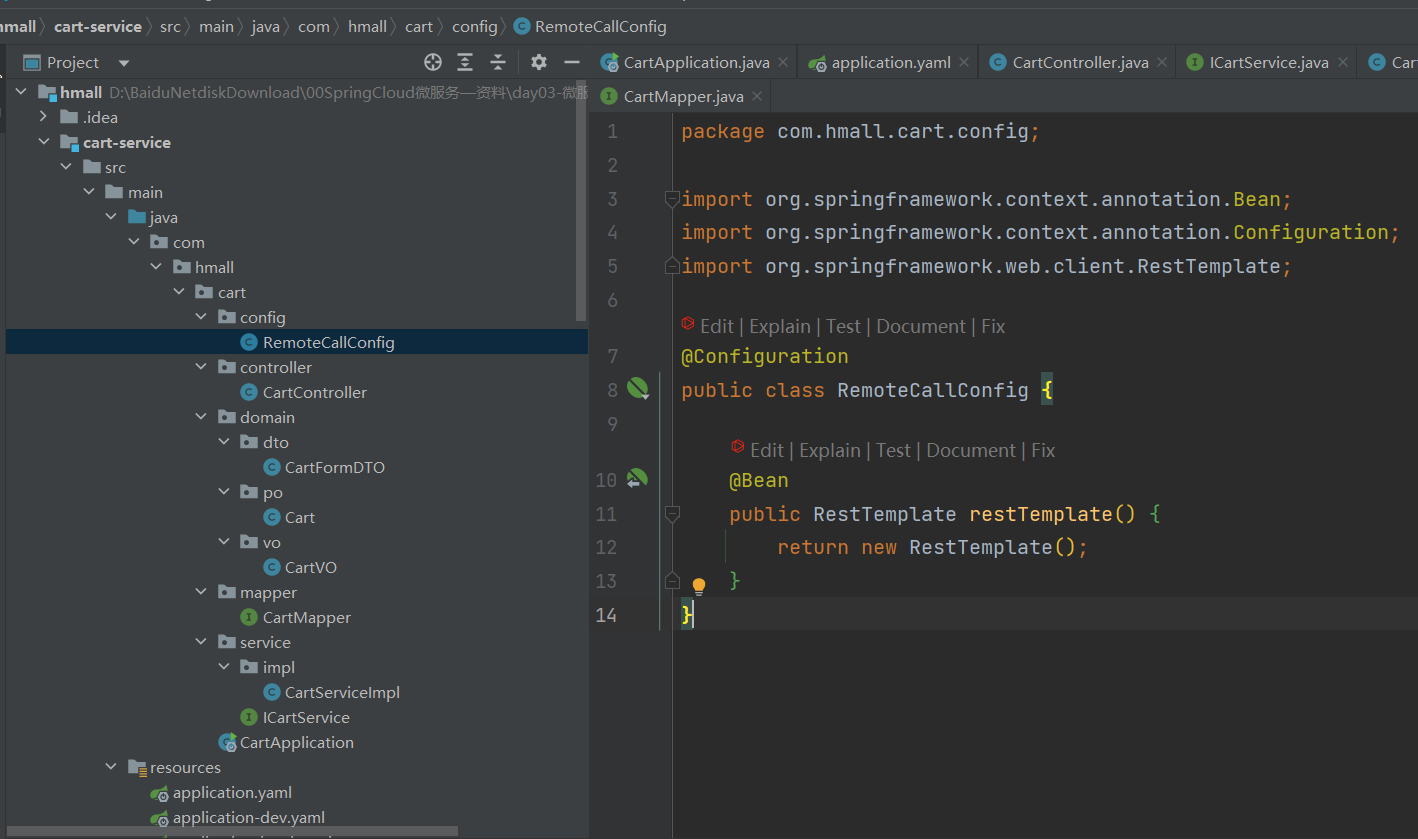The height and width of the screenshot is (839, 1418).
Task: Click Document link above @Configuration
Action: pyautogui.click(x=921, y=326)
